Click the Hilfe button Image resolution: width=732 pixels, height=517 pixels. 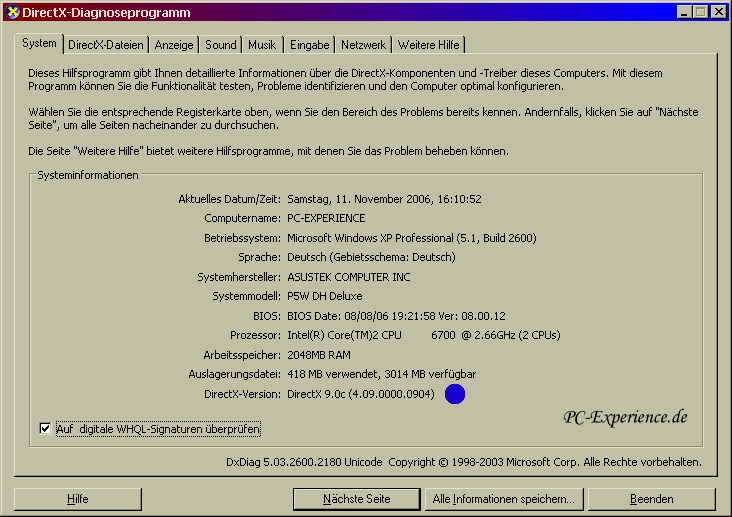[x=77, y=499]
